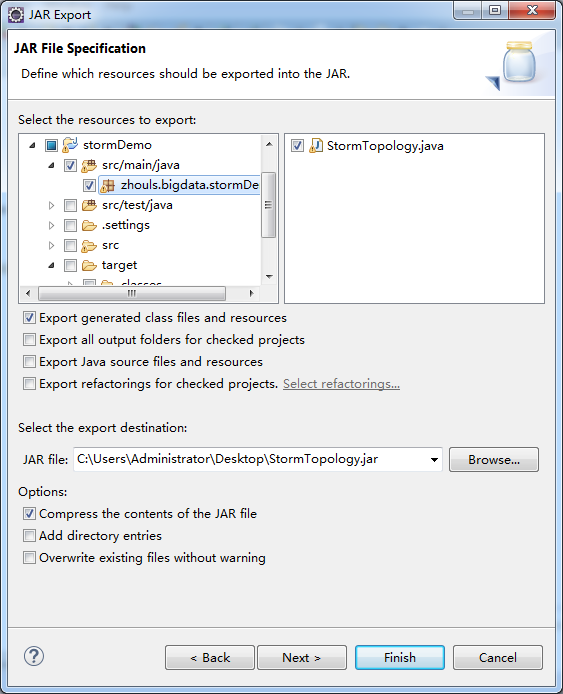Image resolution: width=563 pixels, height=694 pixels.
Task: Collapse the stormDemo project node
Action: [32, 145]
